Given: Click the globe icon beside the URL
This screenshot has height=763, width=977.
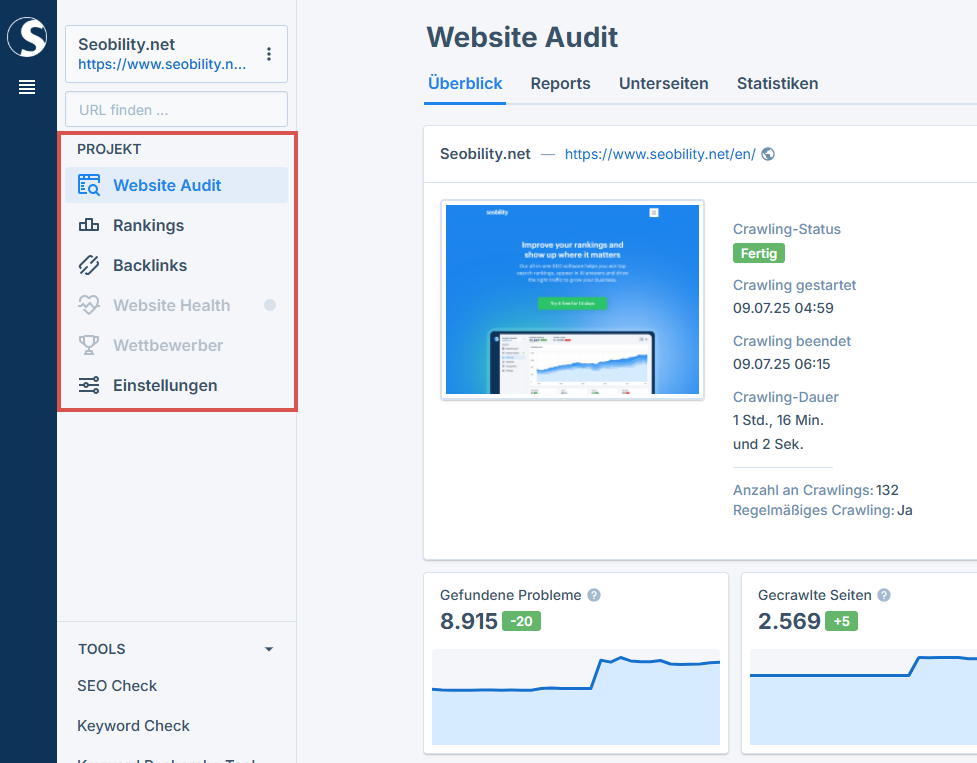Looking at the screenshot, I should pyautogui.click(x=768, y=154).
